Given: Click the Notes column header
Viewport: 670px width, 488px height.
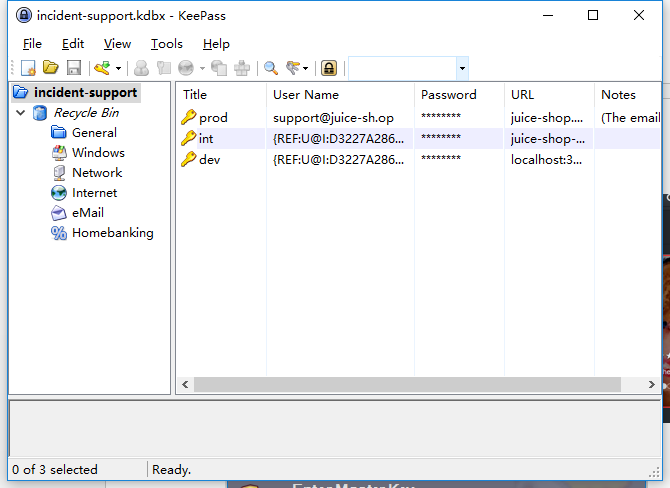Looking at the screenshot, I should point(627,94).
